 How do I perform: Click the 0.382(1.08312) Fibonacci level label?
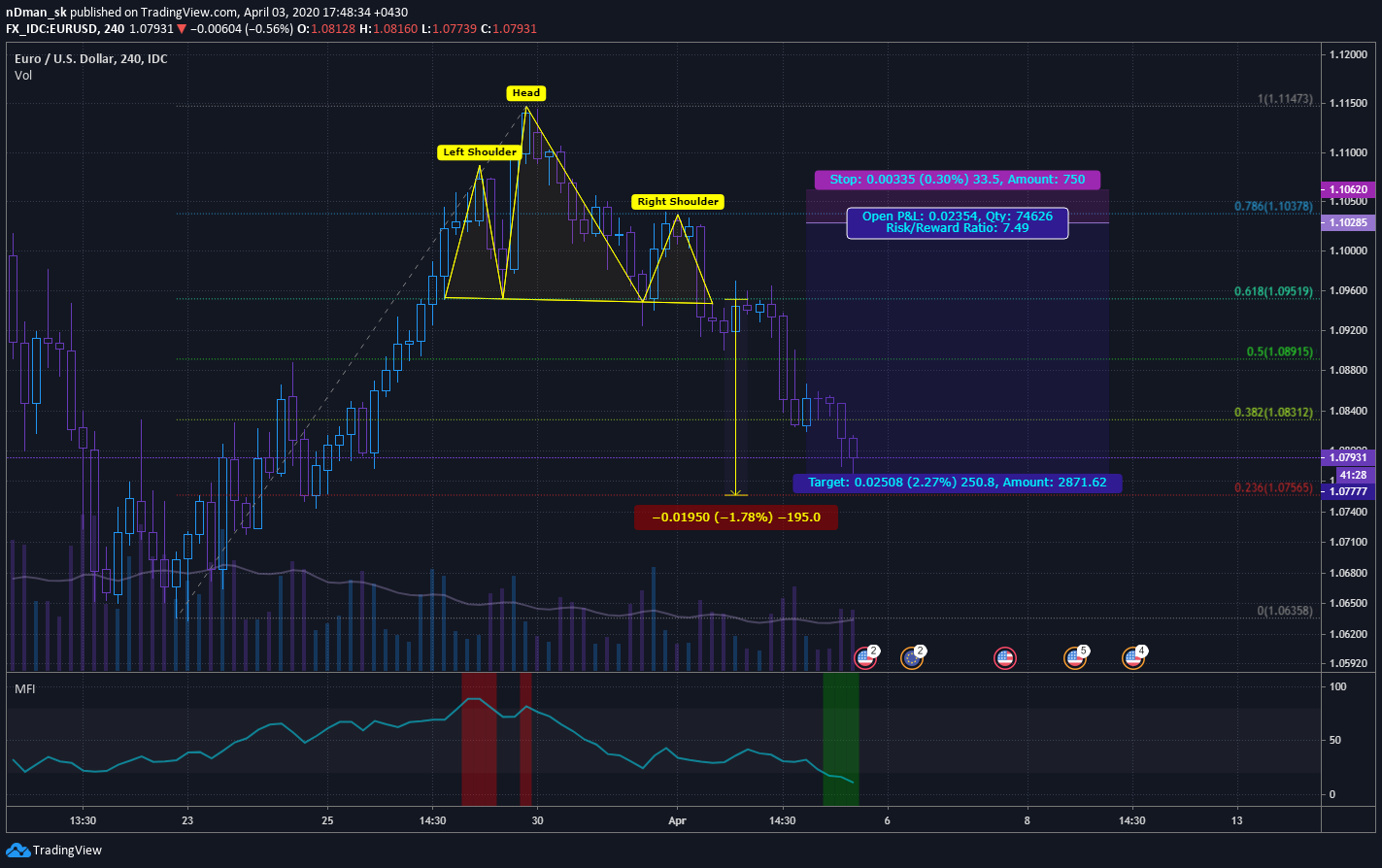point(1273,413)
